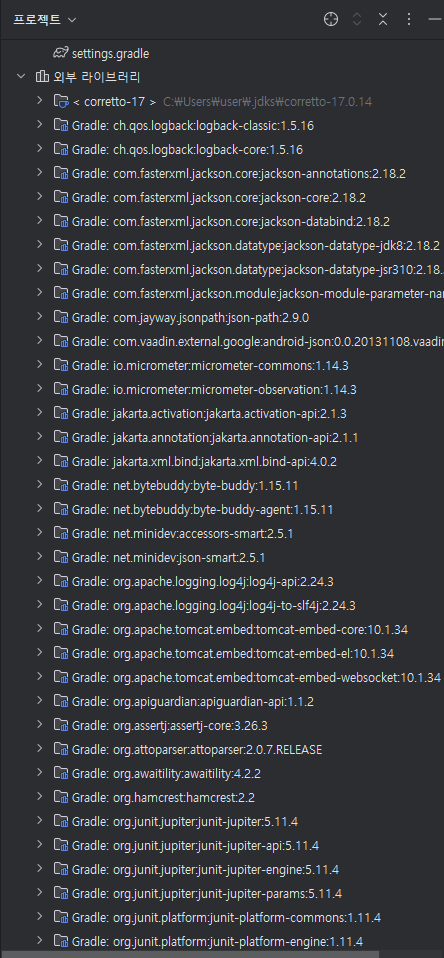This screenshot has height=958, width=444.
Task: Click the jakarta.xml.bind-api library icon
Action: pyautogui.click(x=60, y=461)
